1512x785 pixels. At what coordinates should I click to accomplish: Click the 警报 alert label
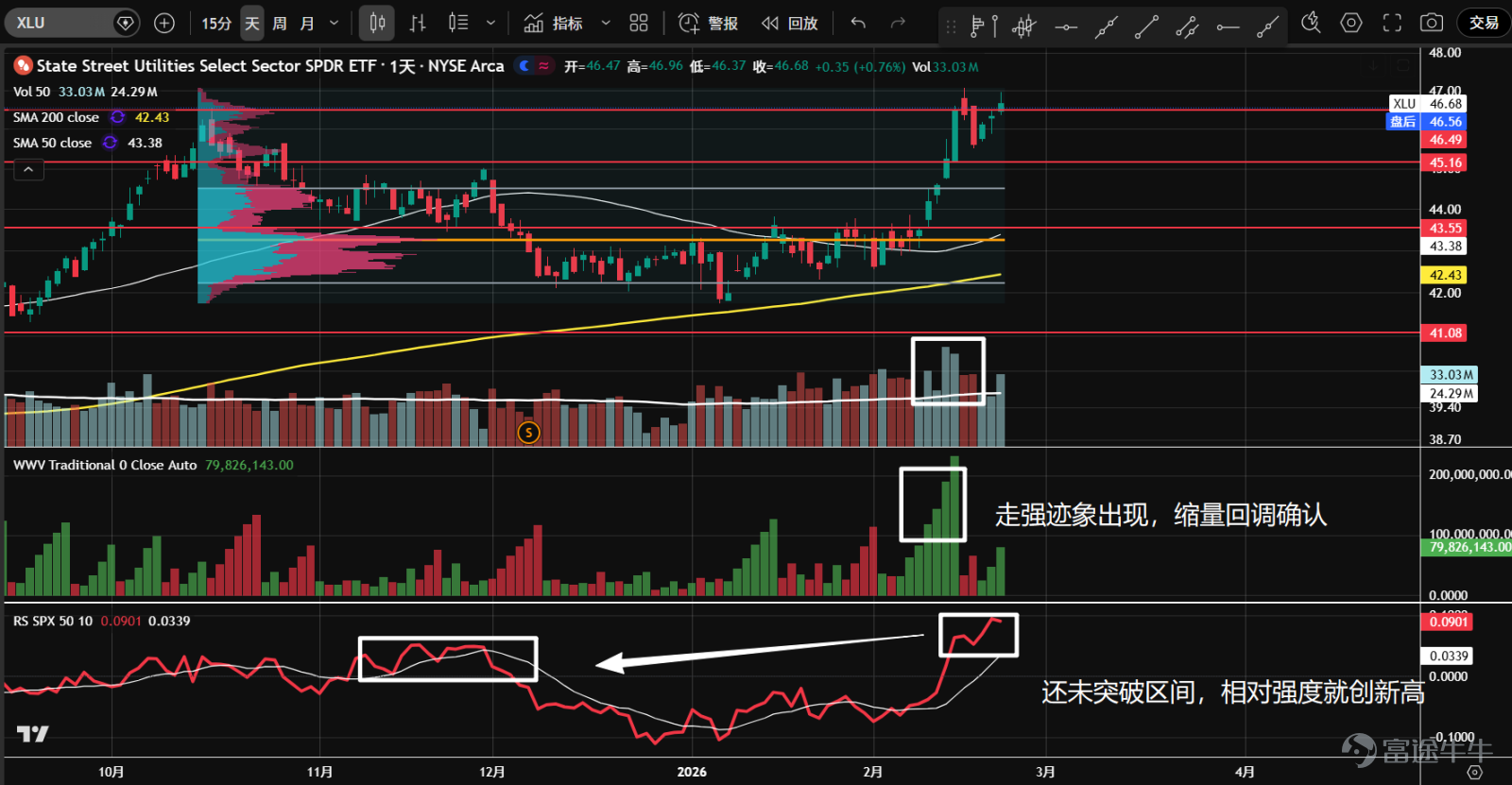[723, 23]
